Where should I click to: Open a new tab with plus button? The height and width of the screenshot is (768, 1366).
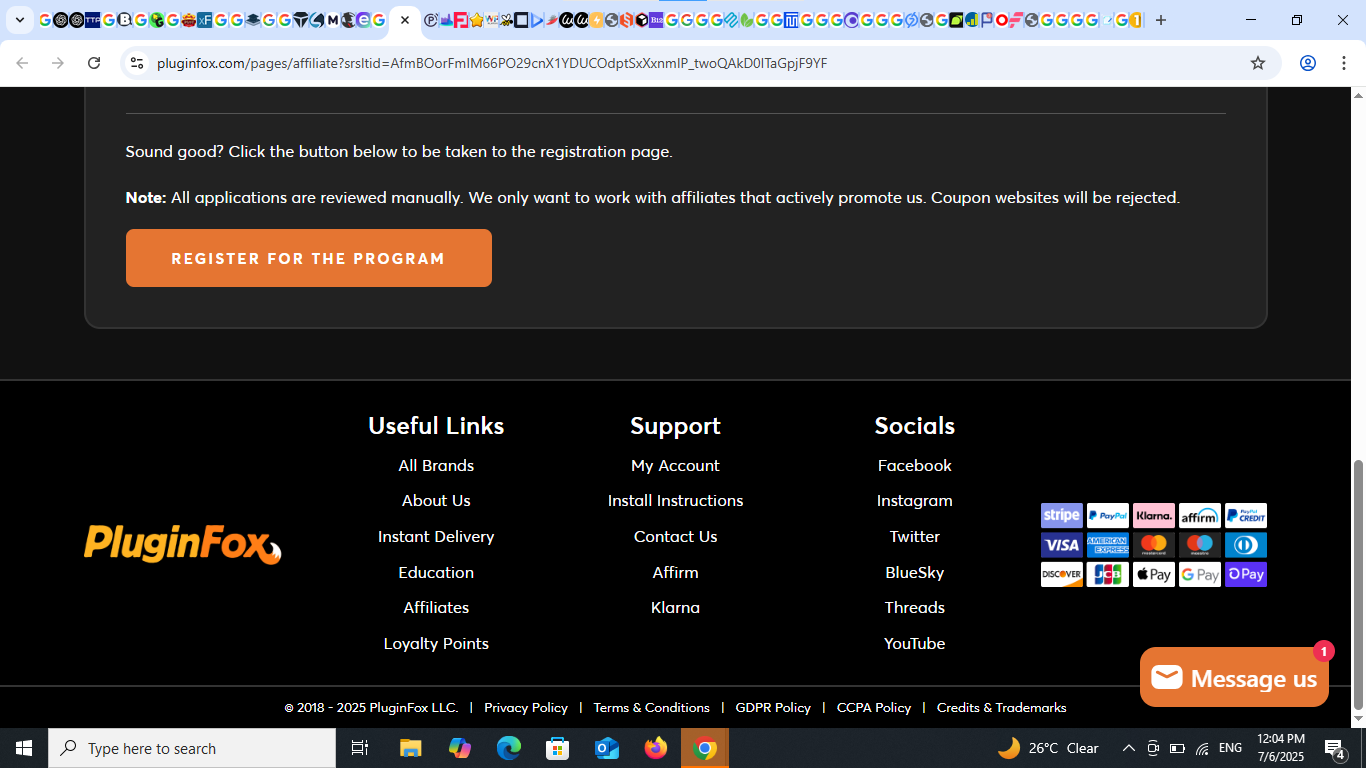(1160, 20)
